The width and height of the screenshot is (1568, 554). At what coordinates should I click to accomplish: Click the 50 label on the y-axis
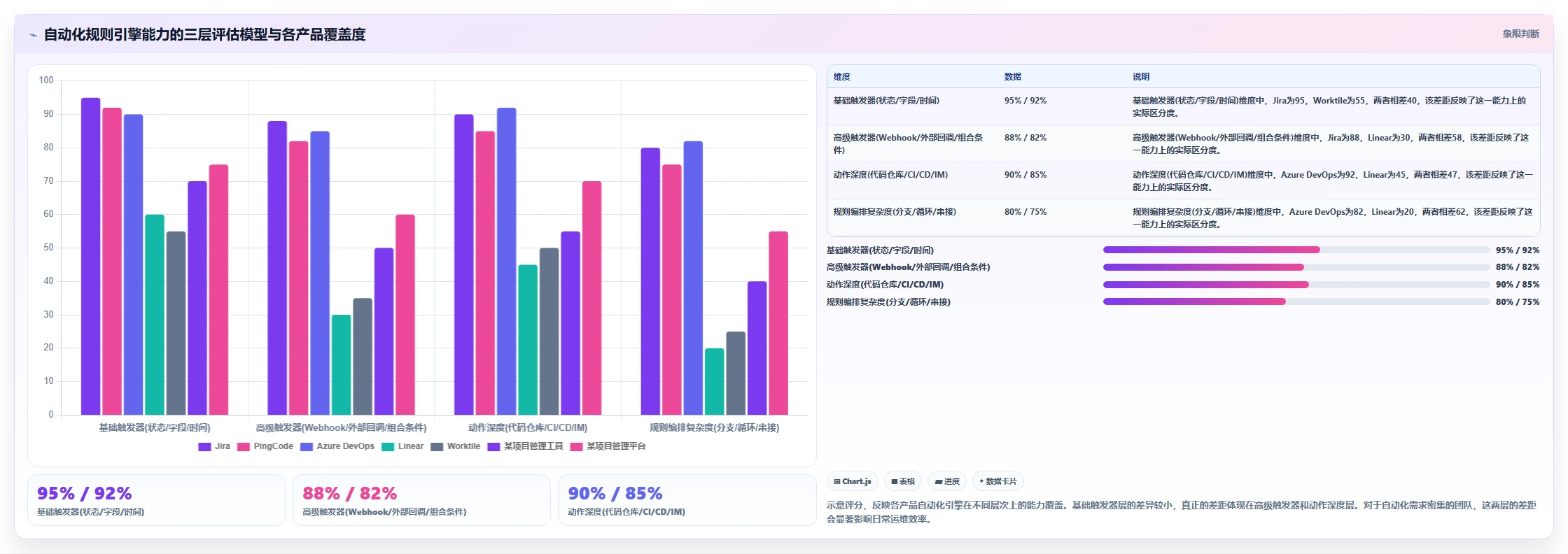click(x=48, y=248)
